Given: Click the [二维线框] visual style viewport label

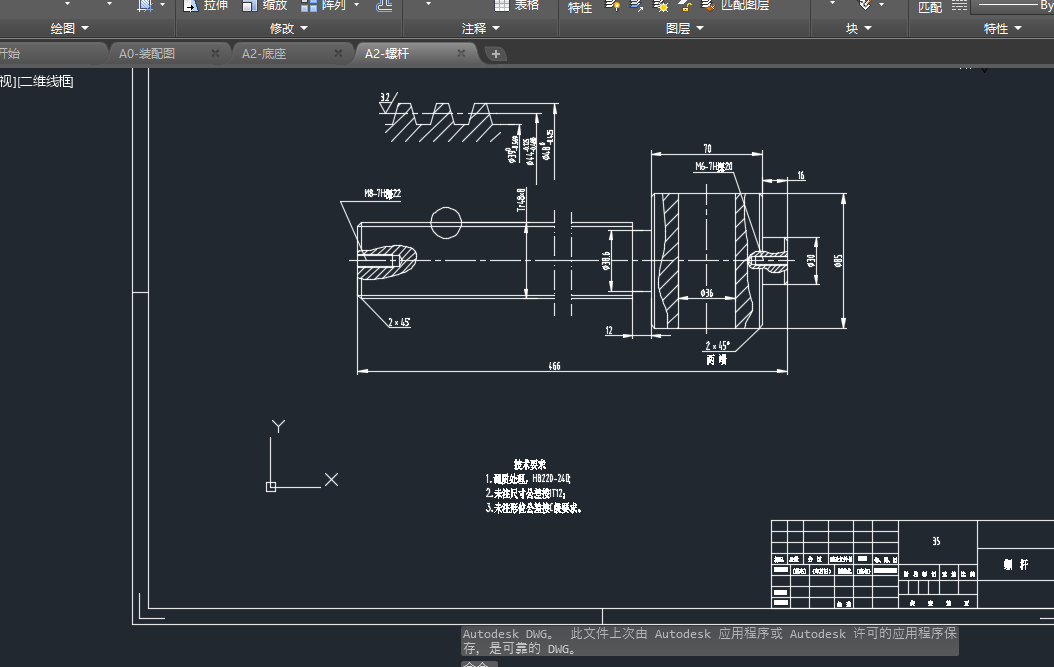Looking at the screenshot, I should (x=46, y=81).
